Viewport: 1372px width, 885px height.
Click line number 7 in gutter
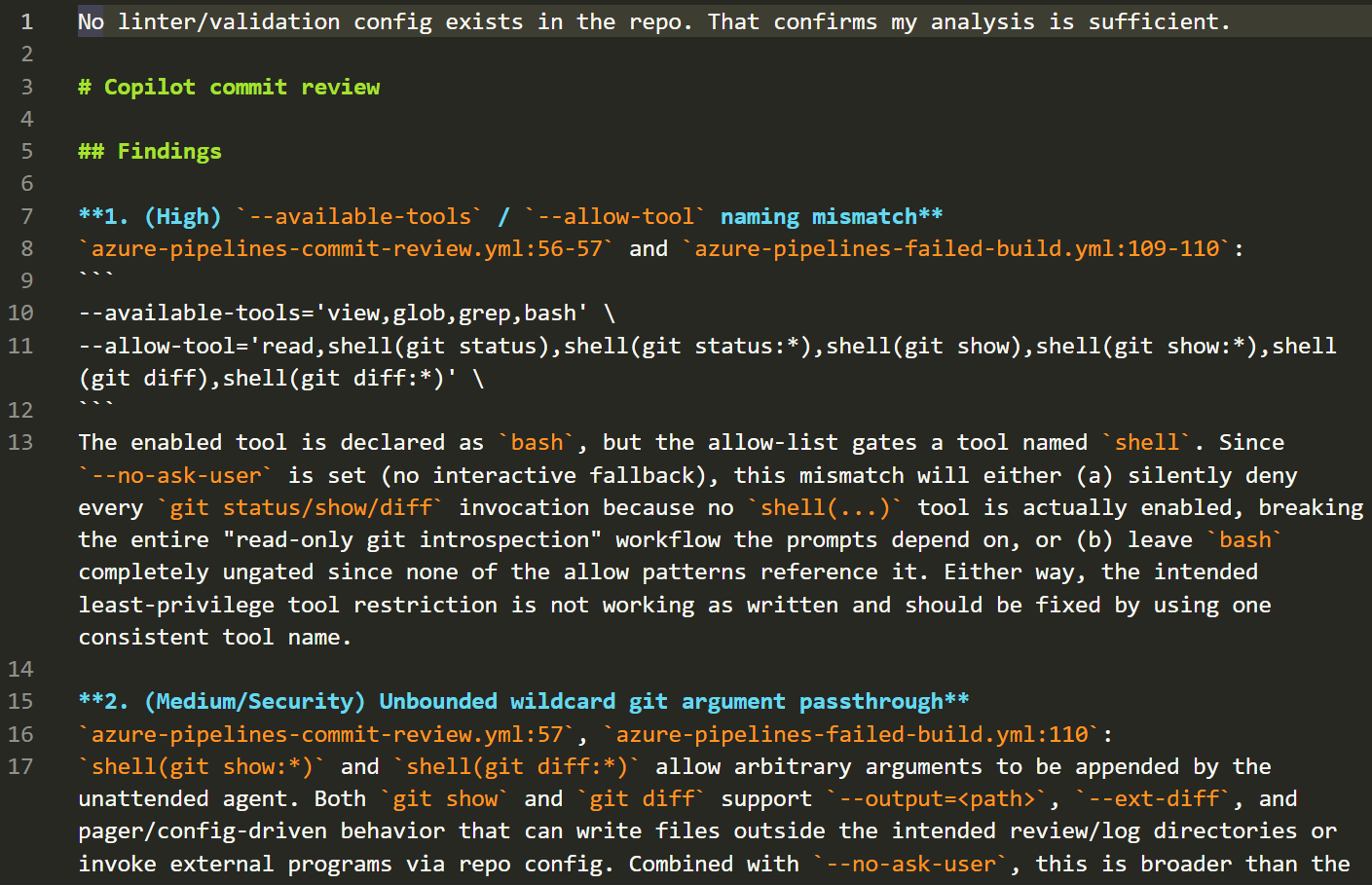pos(27,216)
